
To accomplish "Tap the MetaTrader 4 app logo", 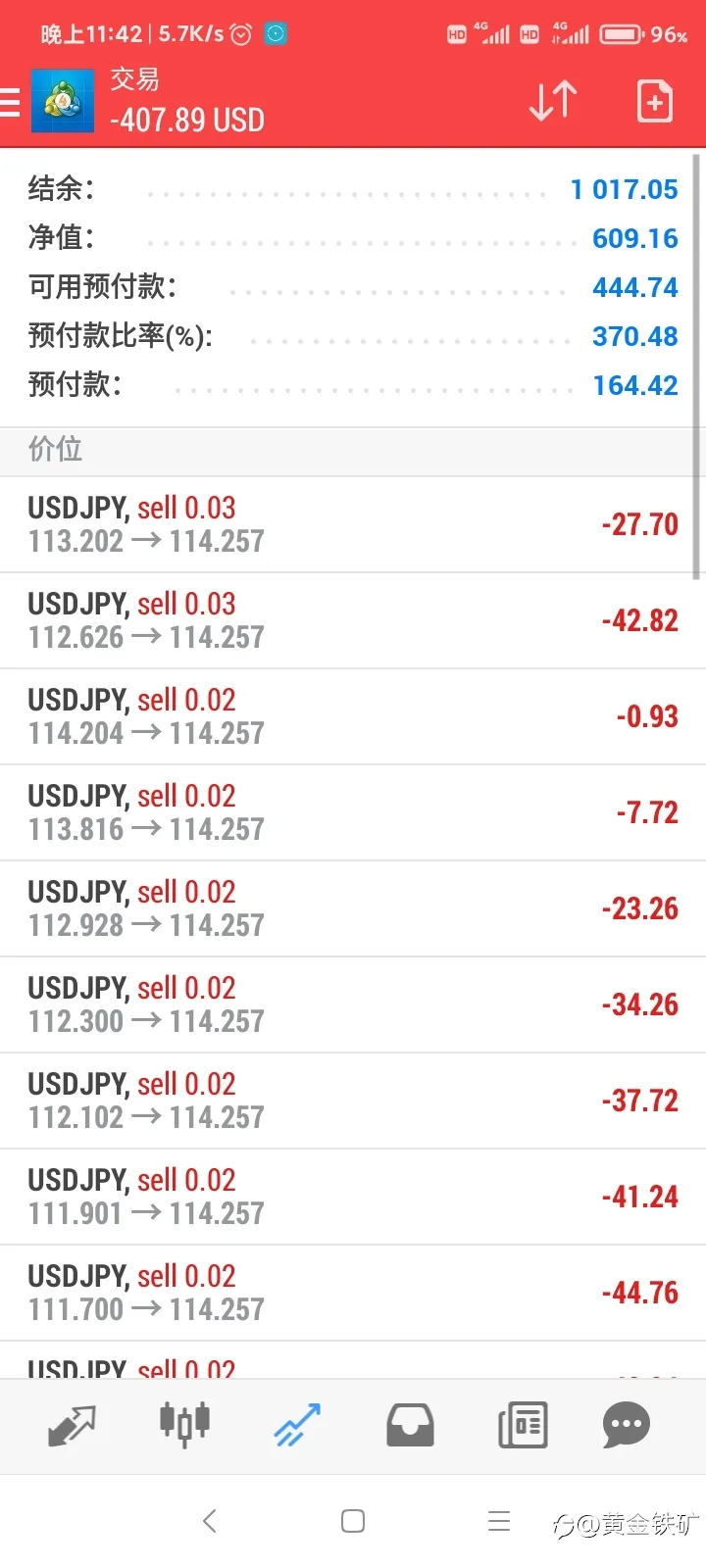I will (63, 100).
